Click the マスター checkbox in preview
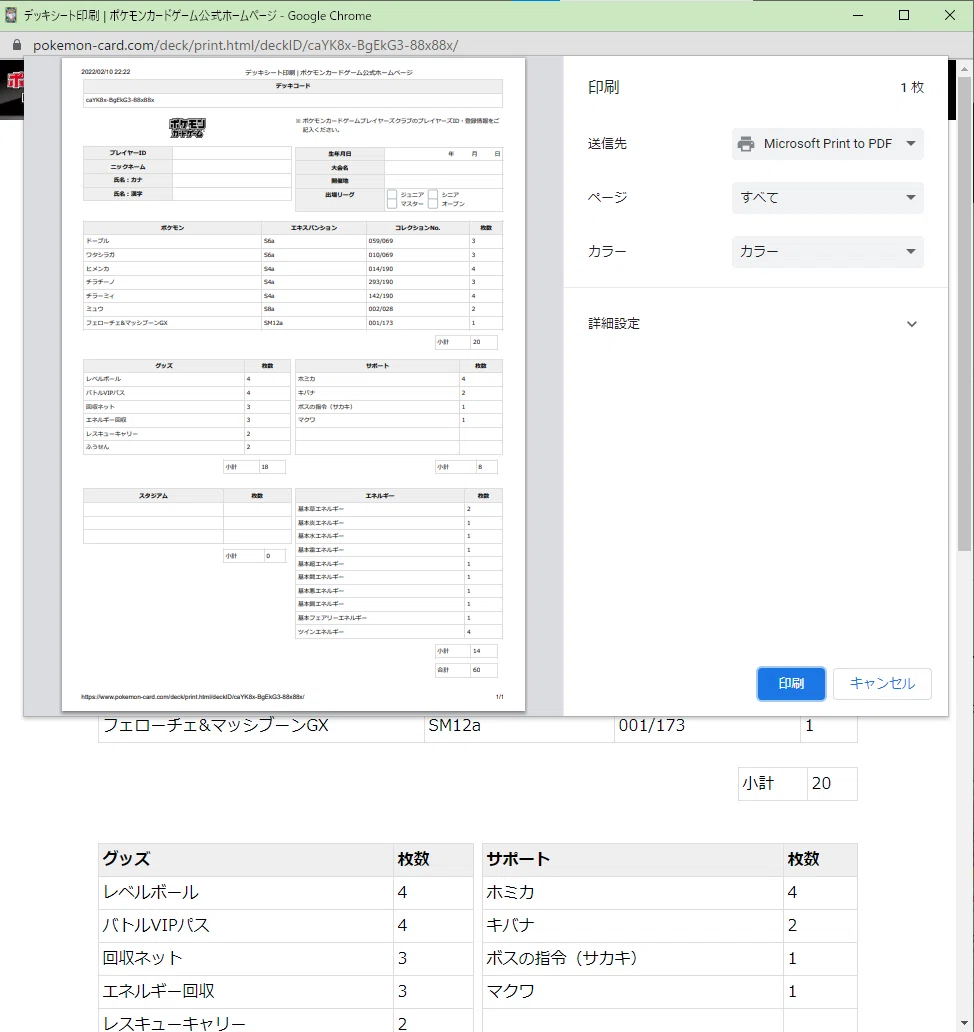This screenshot has height=1032, width=974. [392, 204]
